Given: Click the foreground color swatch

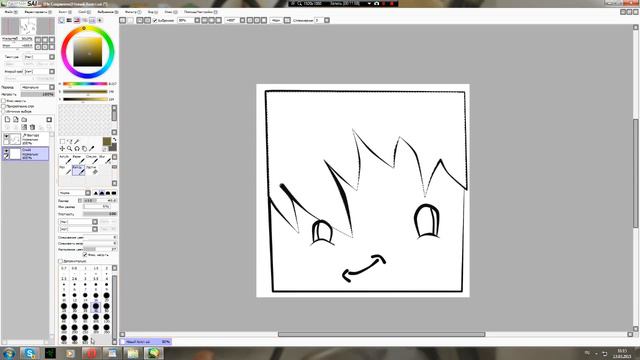Looking at the screenshot, I should point(107,141).
